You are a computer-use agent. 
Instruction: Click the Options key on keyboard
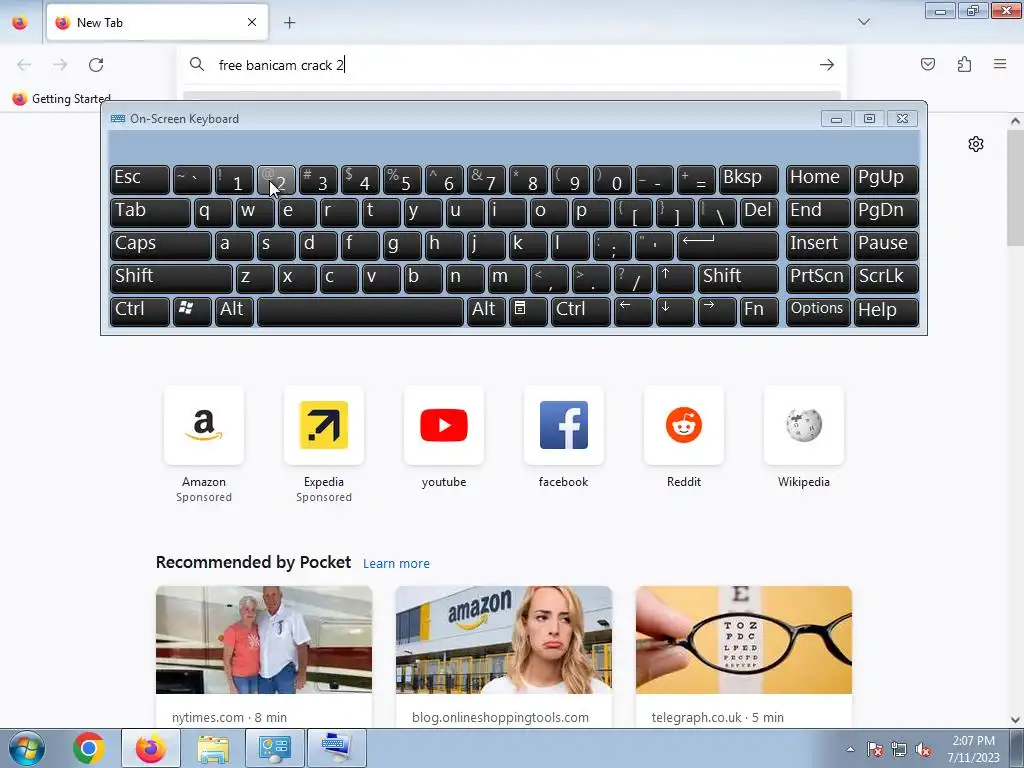click(x=818, y=311)
